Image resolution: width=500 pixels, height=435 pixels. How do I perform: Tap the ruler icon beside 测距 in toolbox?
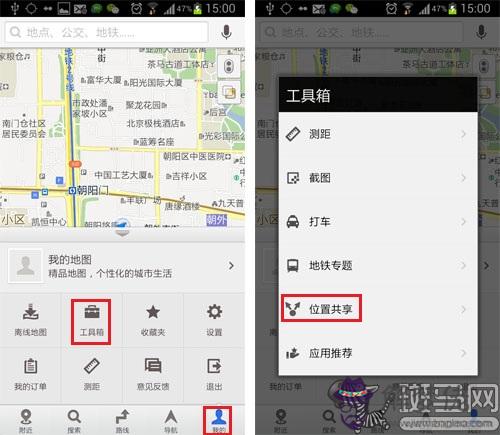(293, 134)
